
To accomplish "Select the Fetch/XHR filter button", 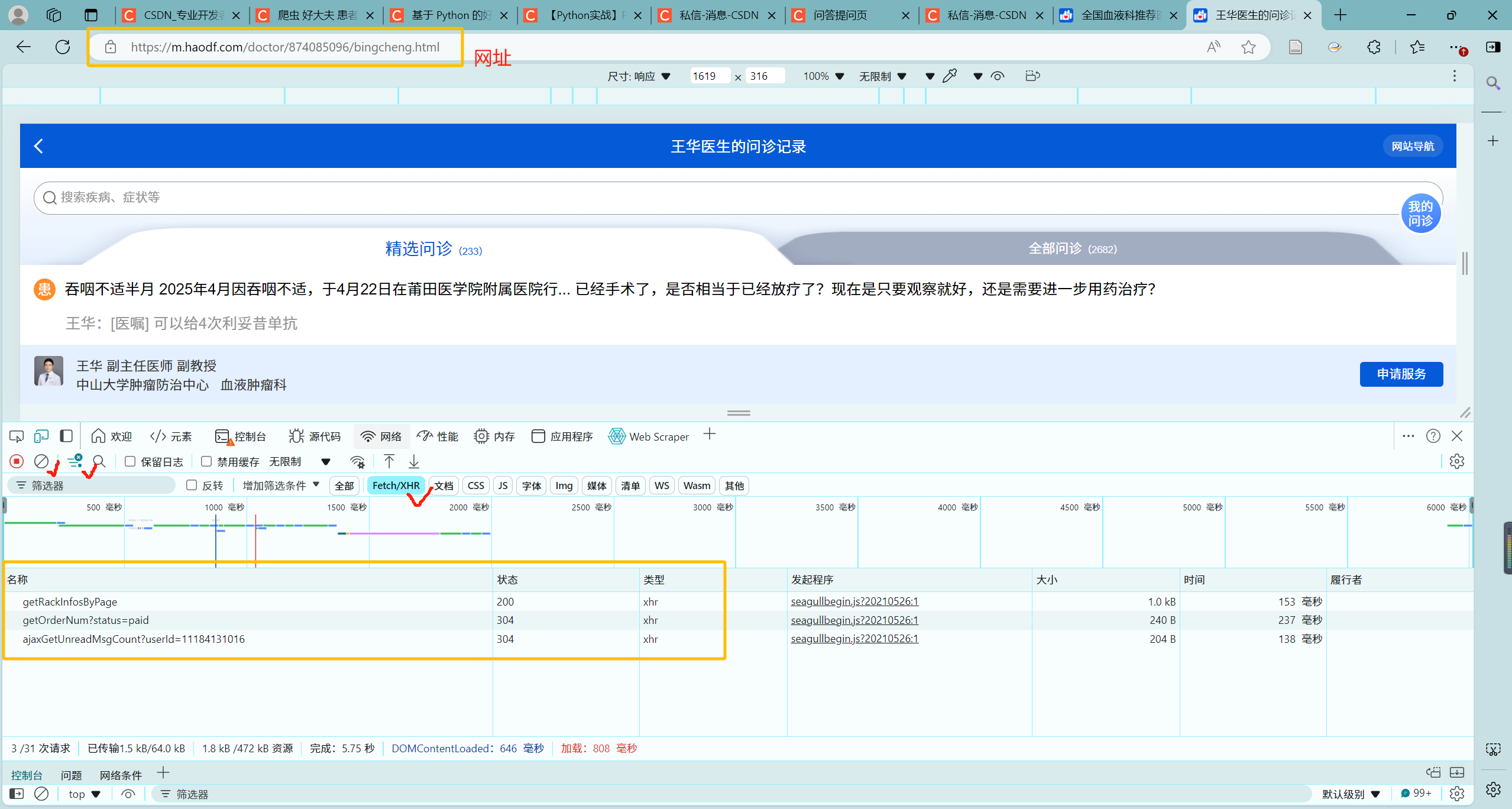I will click(396, 485).
